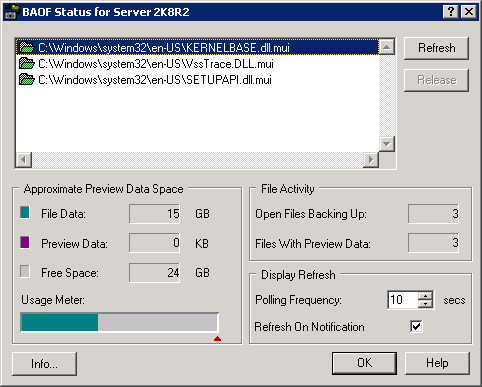Click the Files With Preview Data value field
Screen dimensions: 482x387
(x=433, y=243)
